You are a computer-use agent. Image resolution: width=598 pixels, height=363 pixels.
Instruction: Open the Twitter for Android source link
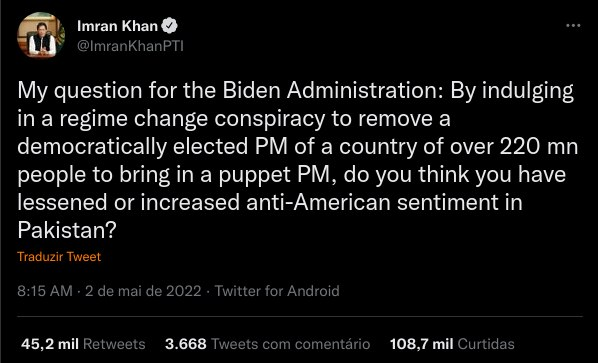pos(277,291)
